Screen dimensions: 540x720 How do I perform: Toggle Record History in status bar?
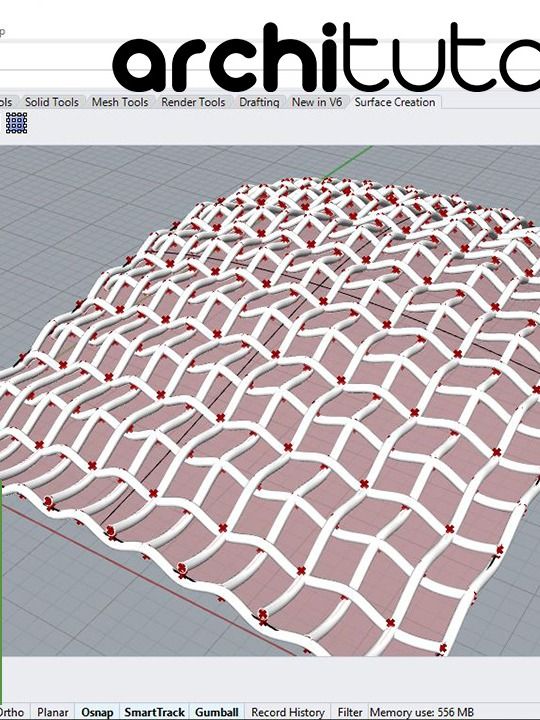click(x=288, y=712)
